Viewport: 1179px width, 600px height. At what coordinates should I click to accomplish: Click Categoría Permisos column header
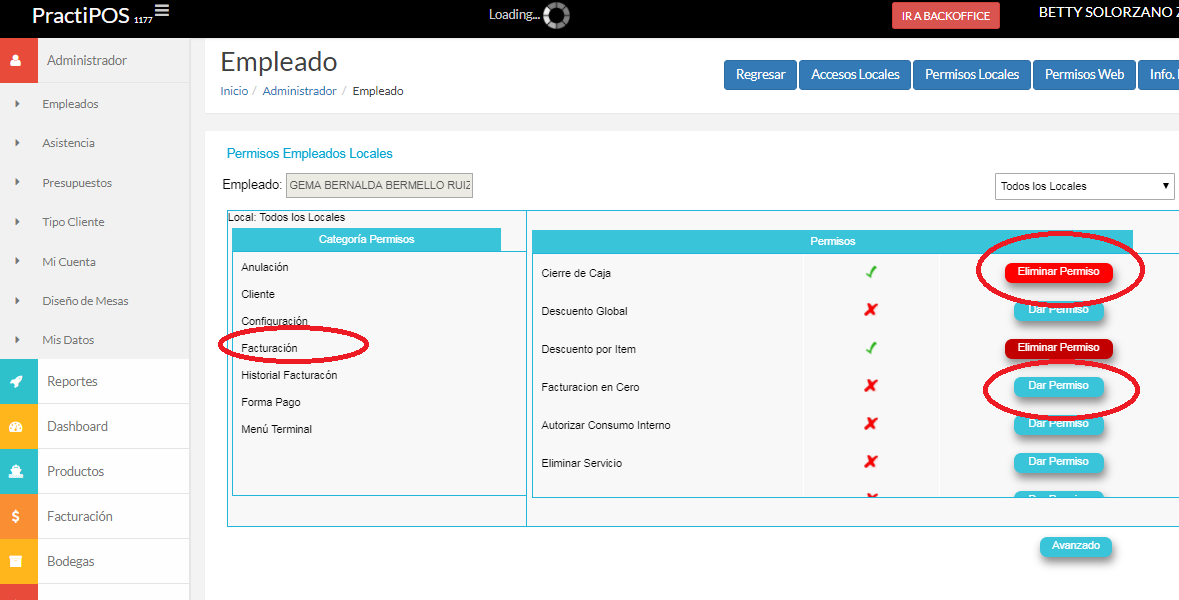[x=366, y=239]
